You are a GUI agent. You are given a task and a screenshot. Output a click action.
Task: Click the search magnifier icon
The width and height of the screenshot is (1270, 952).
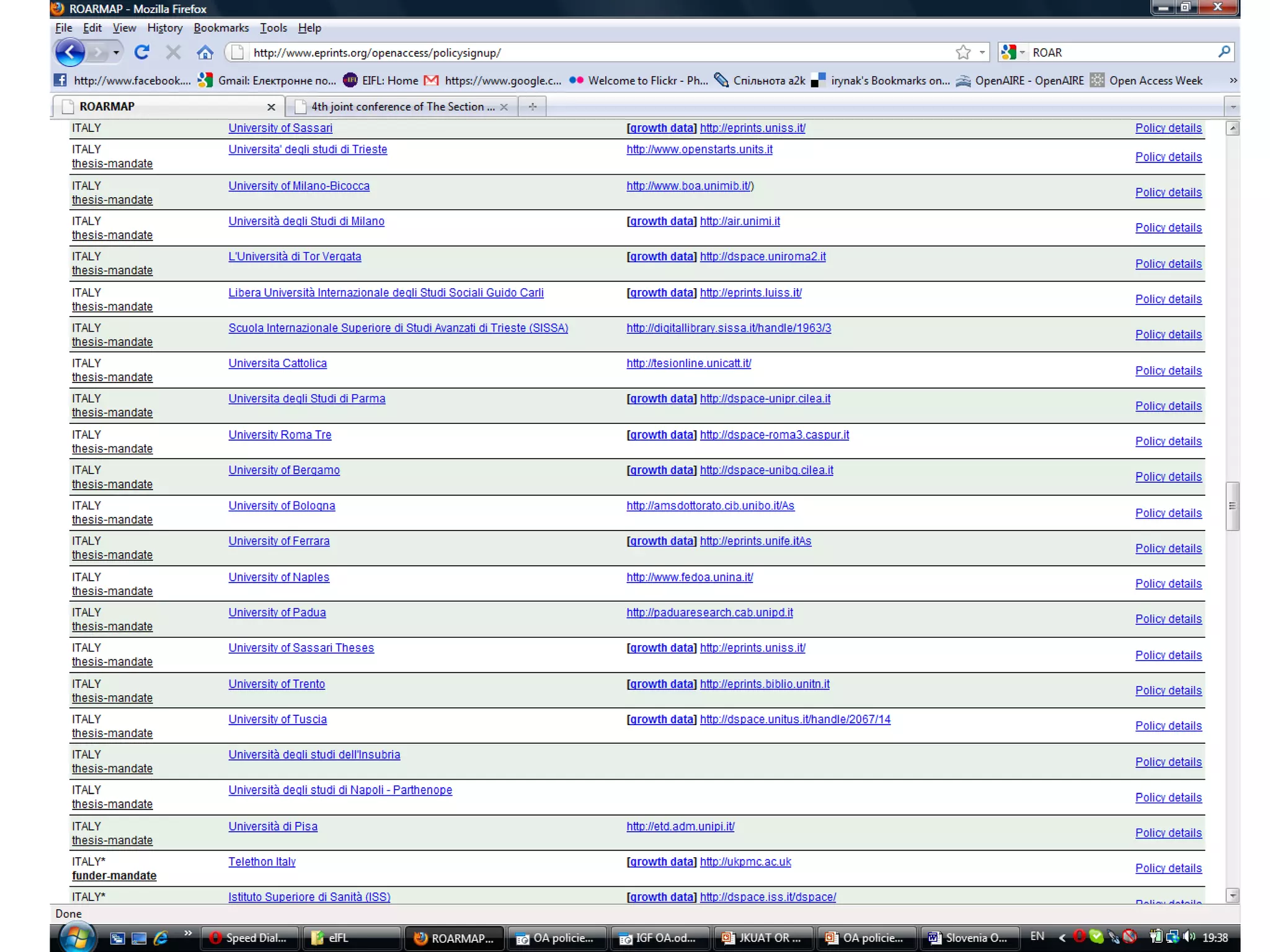1223,53
